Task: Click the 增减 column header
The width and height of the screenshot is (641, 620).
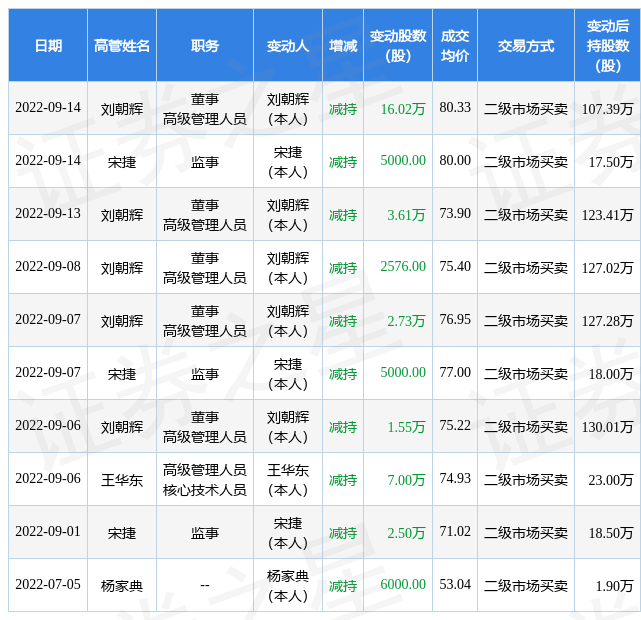Action: [x=343, y=46]
